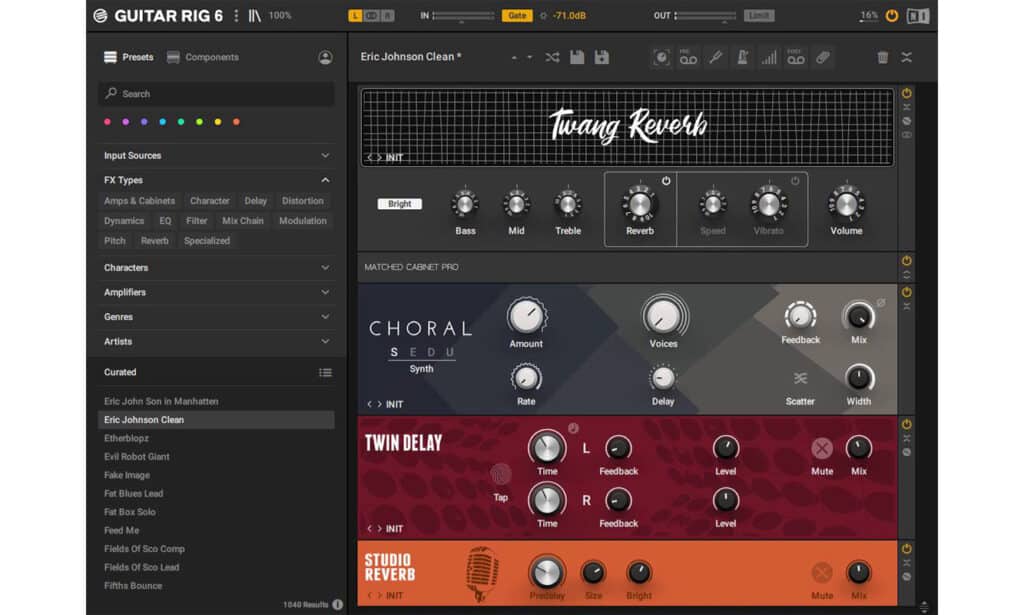Screen dimensions: 1024x615
Task: Click the sync icon above Twin Delay Time
Action: click(573, 428)
